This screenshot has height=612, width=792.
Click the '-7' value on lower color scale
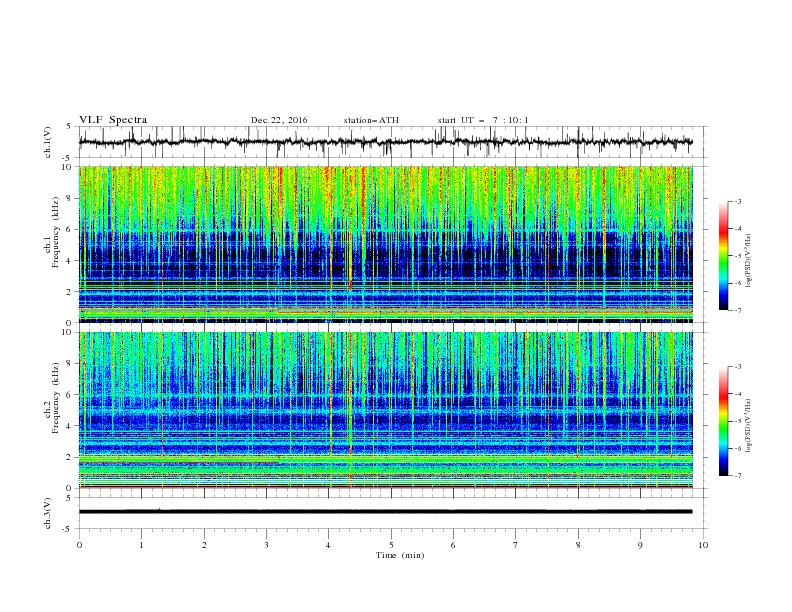click(x=737, y=476)
